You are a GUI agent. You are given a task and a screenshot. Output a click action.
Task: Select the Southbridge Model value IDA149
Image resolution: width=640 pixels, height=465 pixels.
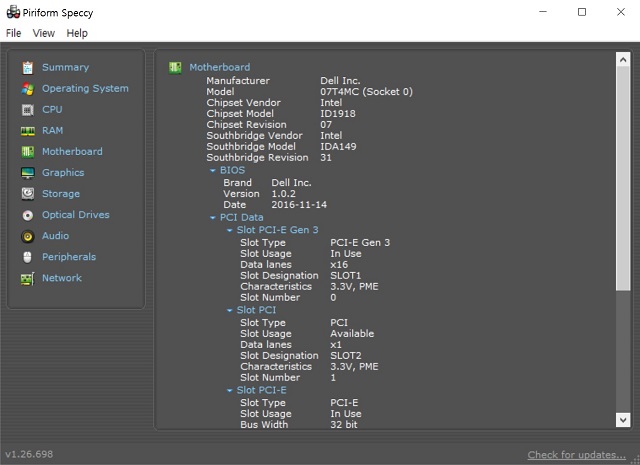[338, 147]
